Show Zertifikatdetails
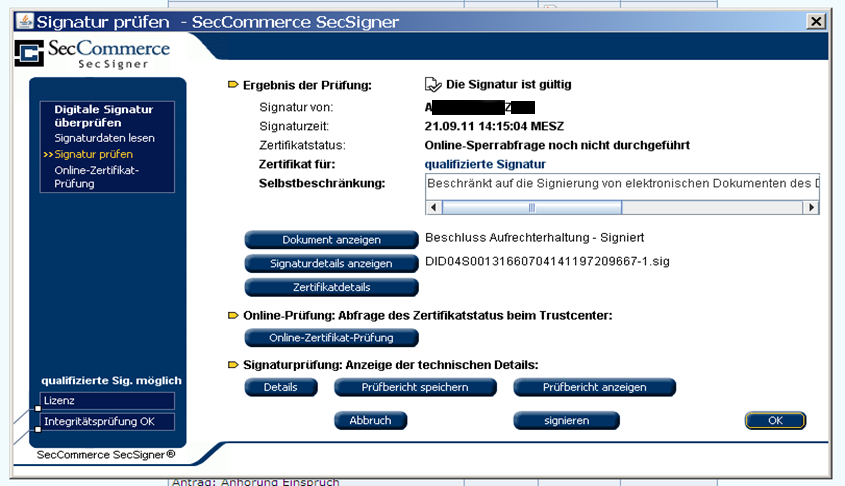The width and height of the screenshot is (845, 486). pos(331,287)
